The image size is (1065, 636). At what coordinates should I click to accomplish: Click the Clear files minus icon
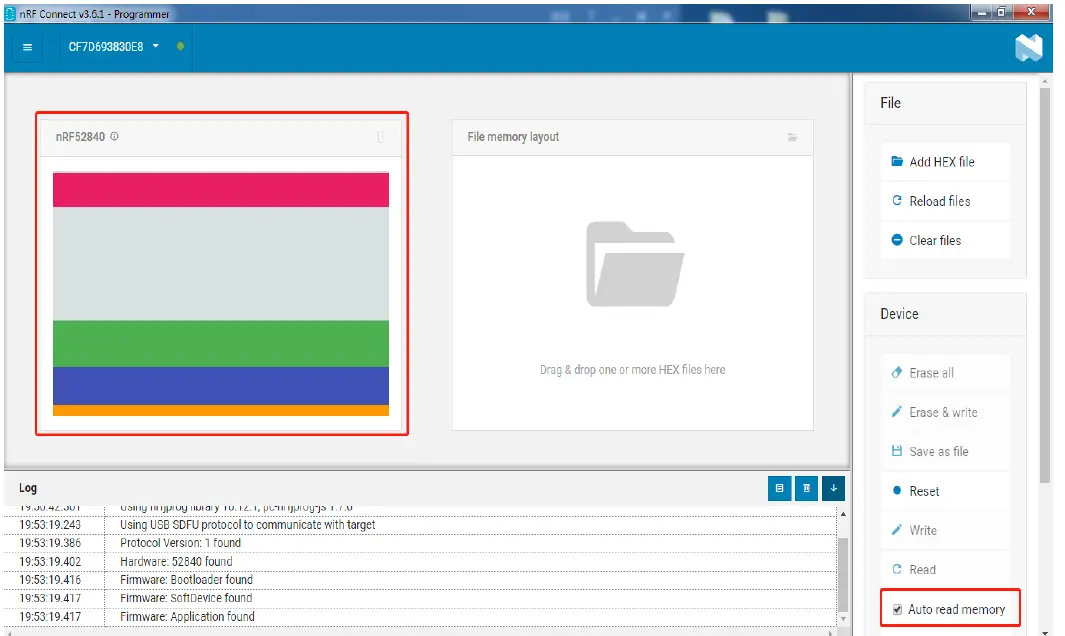click(x=897, y=240)
